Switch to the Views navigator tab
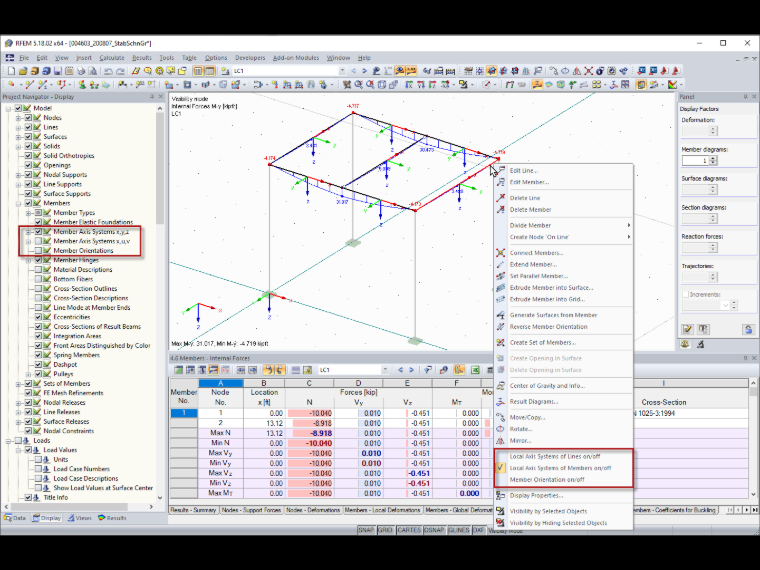Image resolution: width=760 pixels, height=570 pixels. (79, 518)
